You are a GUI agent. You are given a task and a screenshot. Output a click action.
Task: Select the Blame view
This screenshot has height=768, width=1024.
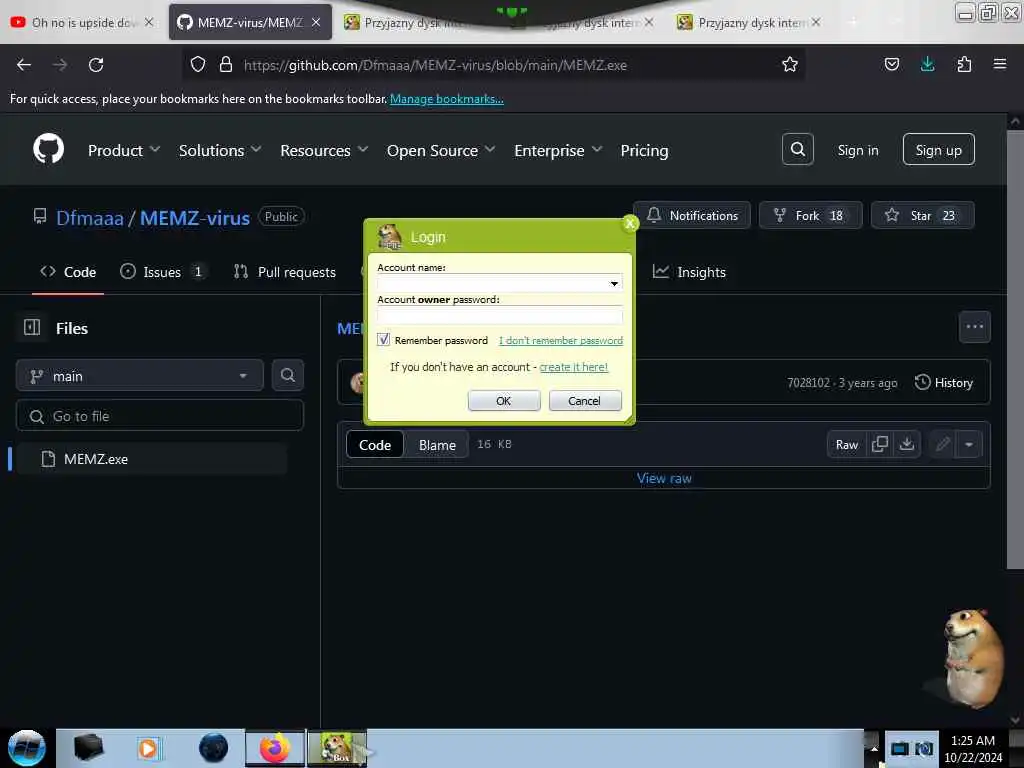[437, 445]
